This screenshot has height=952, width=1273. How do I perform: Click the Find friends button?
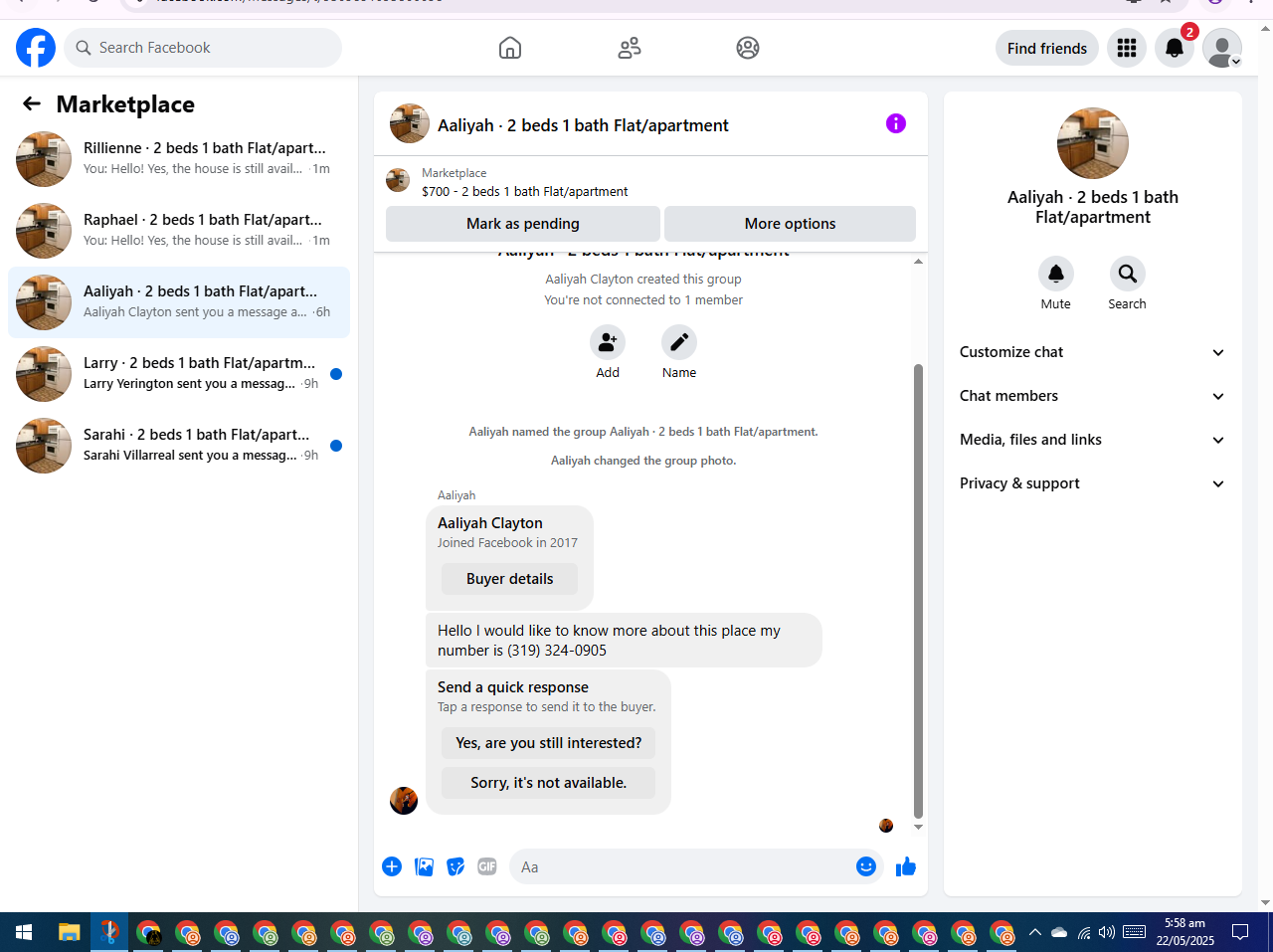click(1047, 48)
